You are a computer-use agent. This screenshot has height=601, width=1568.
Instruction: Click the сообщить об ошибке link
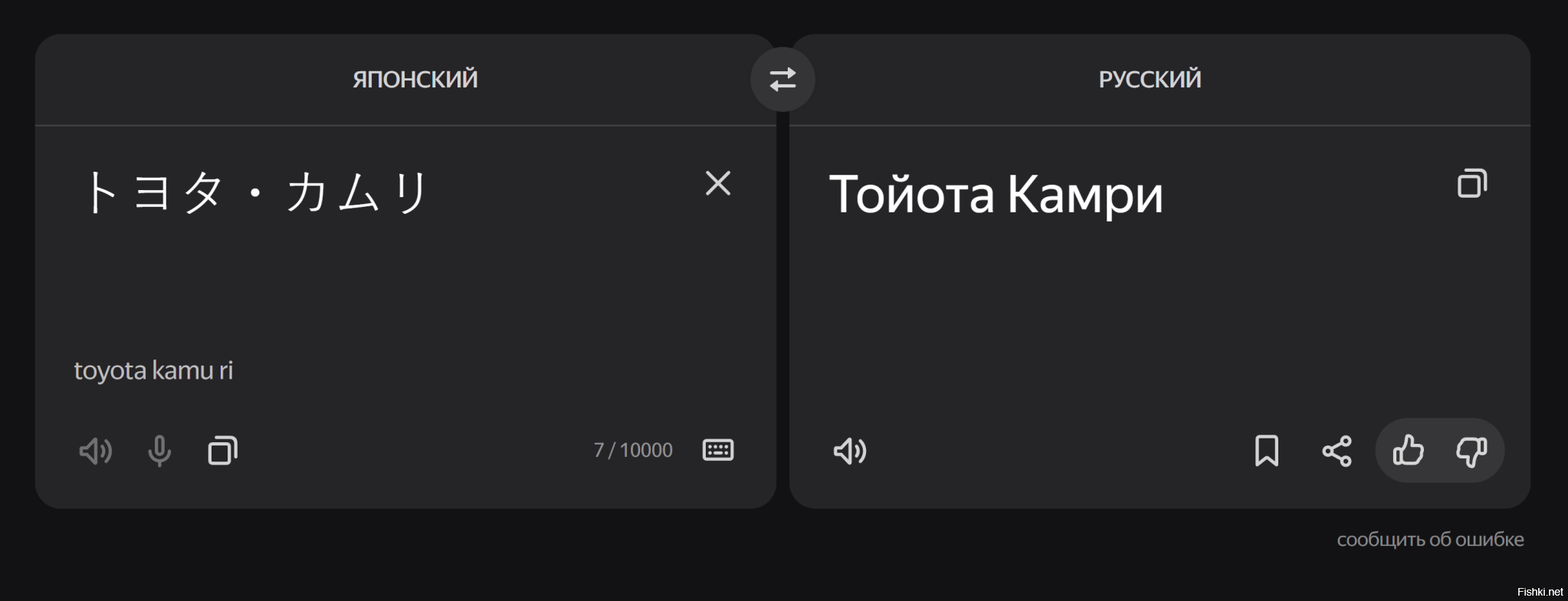(x=1430, y=540)
